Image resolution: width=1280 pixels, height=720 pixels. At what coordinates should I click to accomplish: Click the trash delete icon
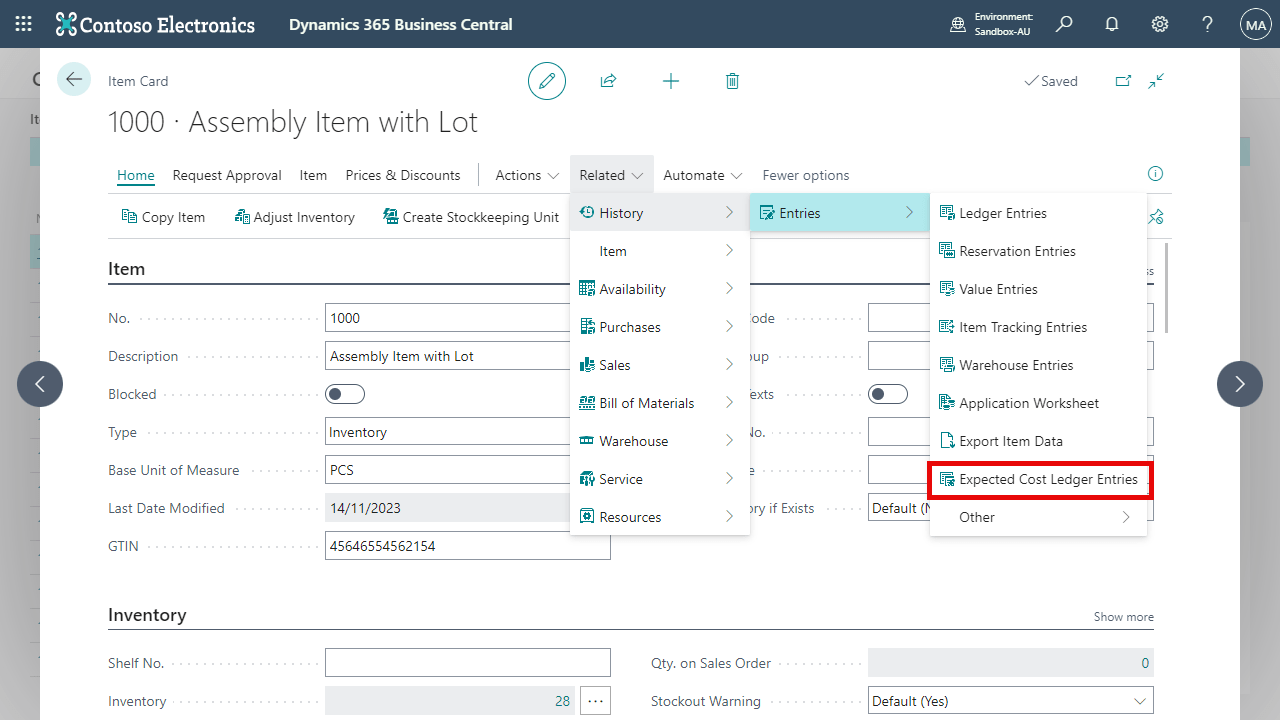732,81
